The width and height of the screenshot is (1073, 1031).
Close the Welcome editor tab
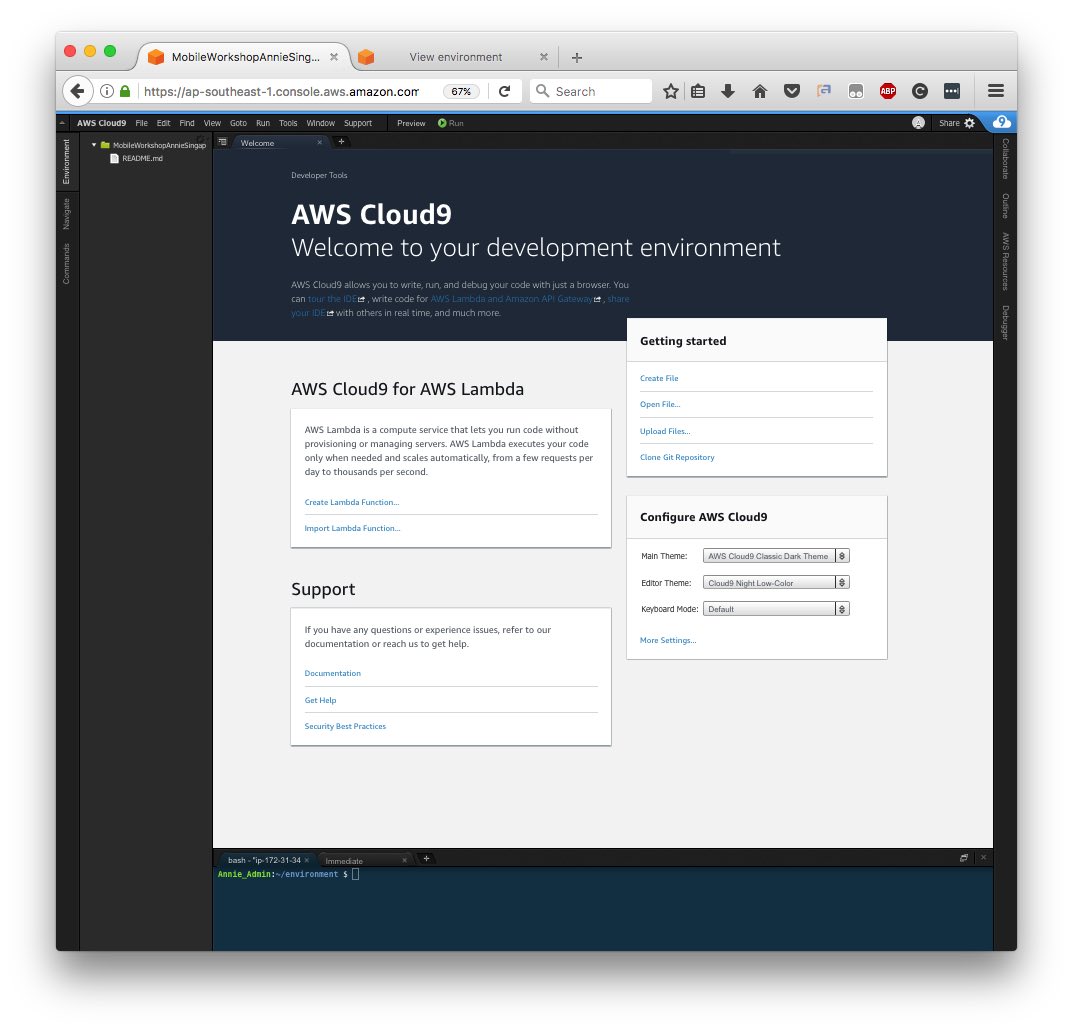[x=320, y=142]
